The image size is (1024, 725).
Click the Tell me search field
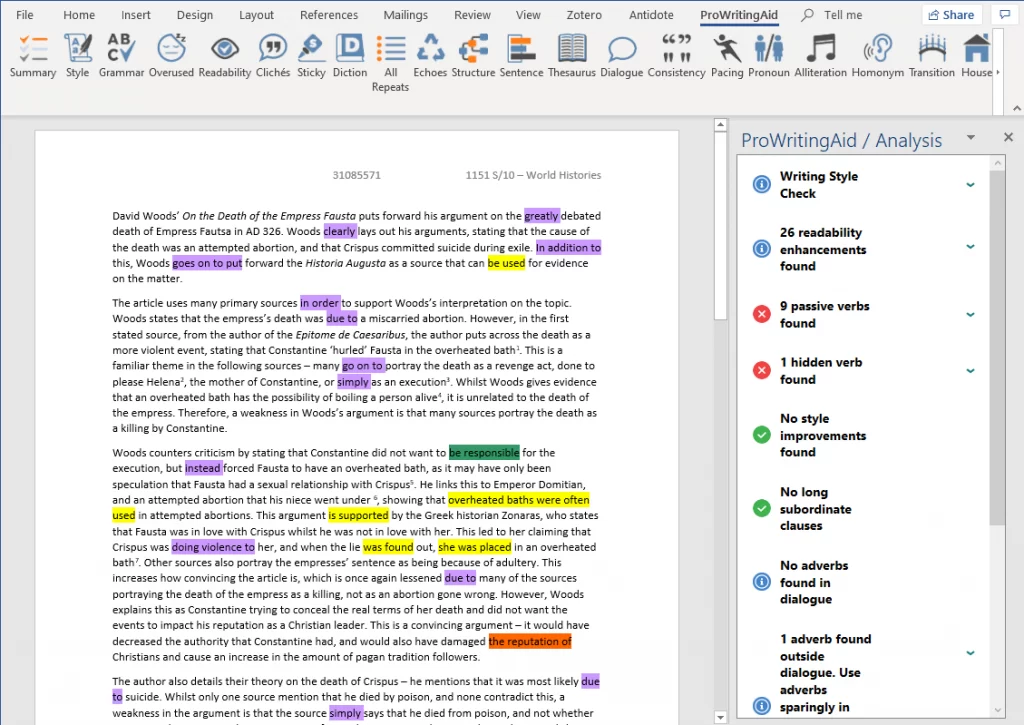coord(843,14)
